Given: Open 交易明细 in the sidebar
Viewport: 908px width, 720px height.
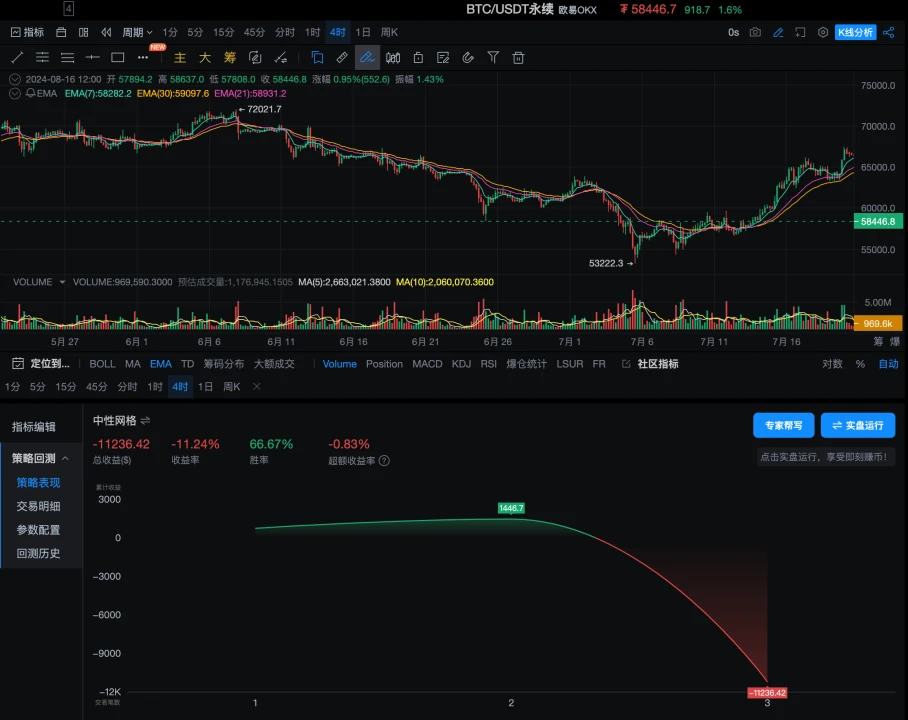Looking at the screenshot, I should 38,506.
